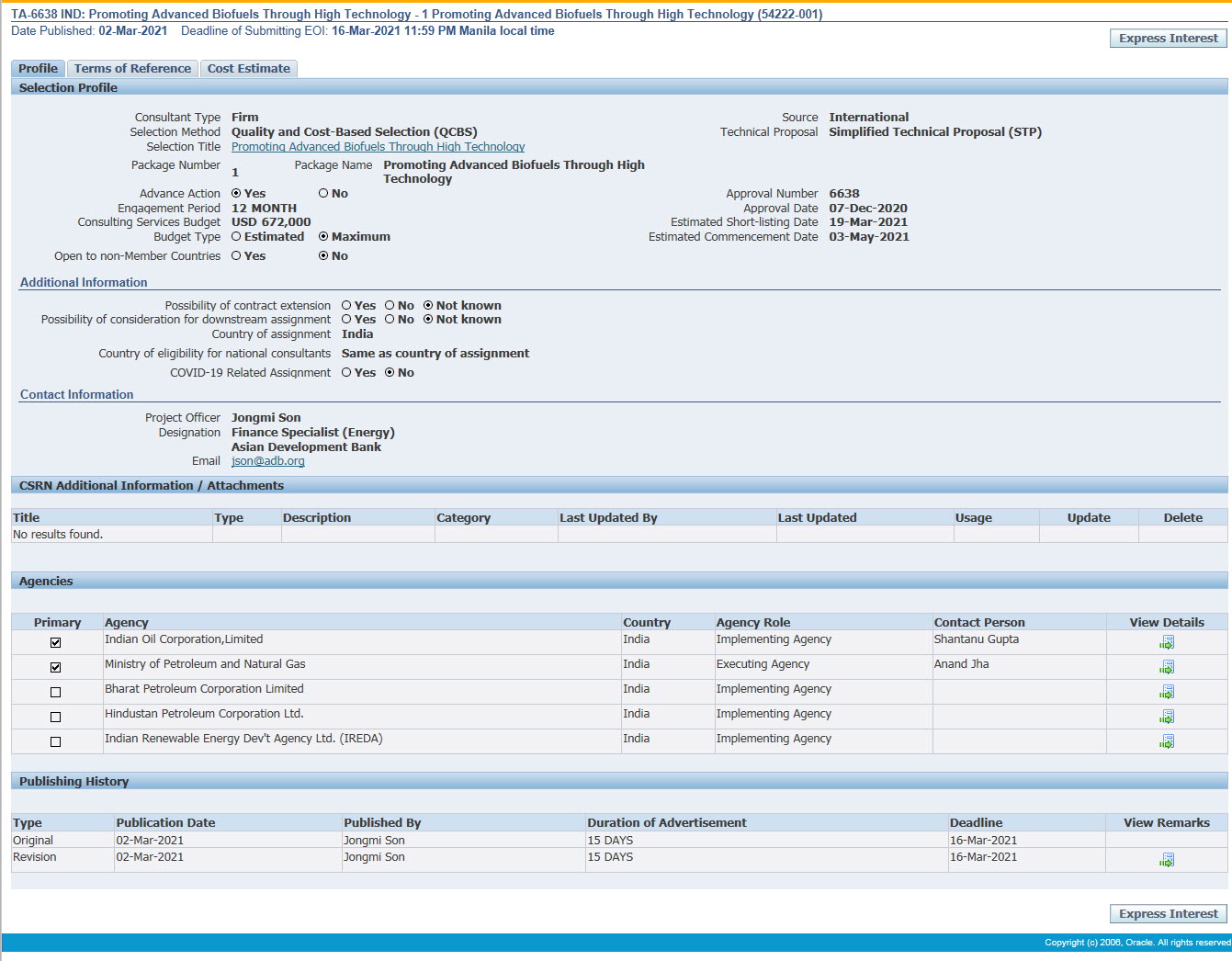The image size is (1232, 961).
Task: Select No for Open to non-Member Countries
Action: click(x=323, y=255)
